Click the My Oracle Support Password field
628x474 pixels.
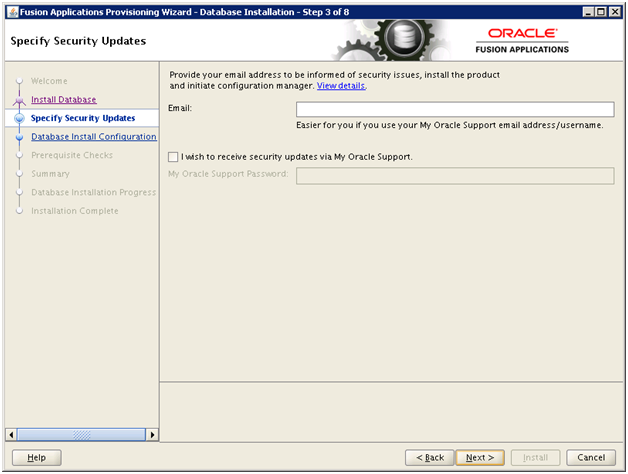pos(455,176)
